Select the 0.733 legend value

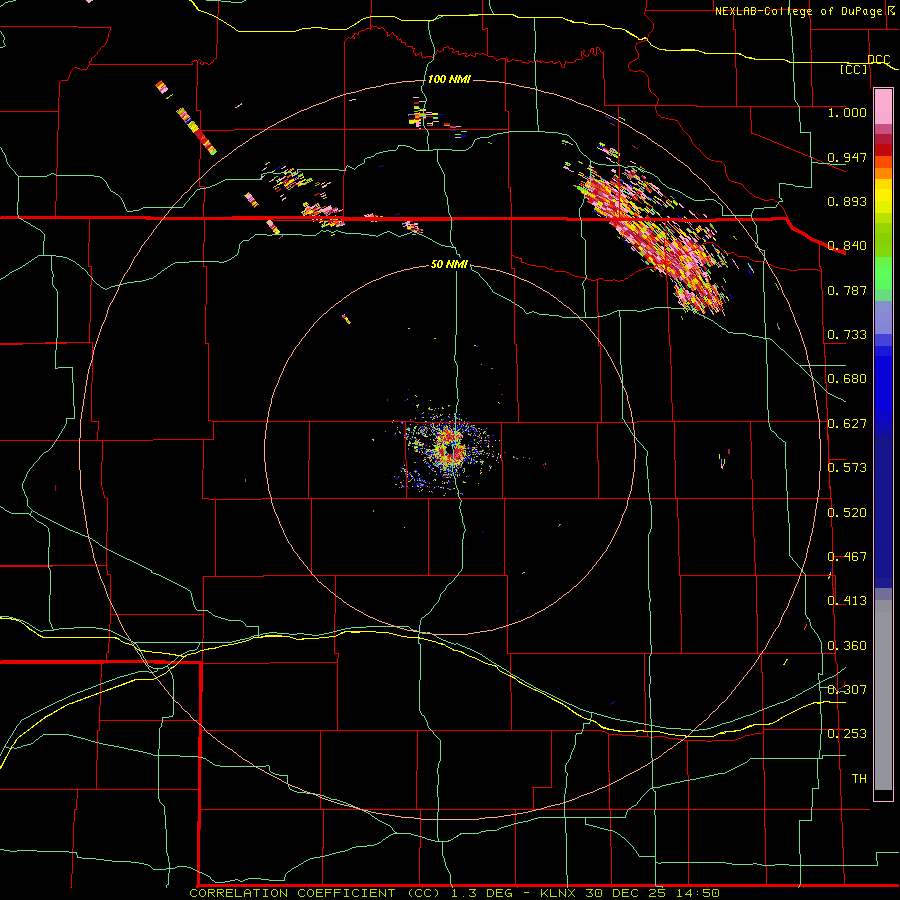847,335
